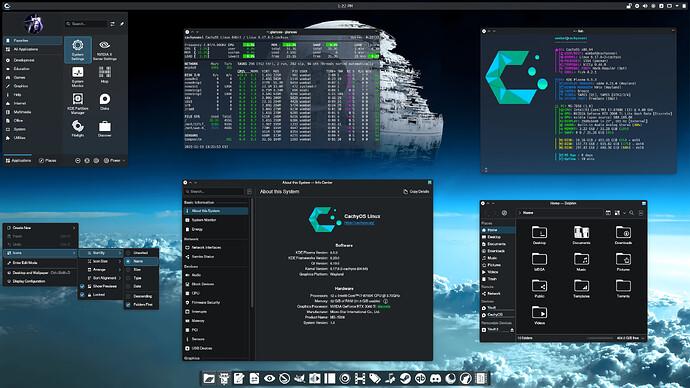
Task: Open the file manager icon in the dock
Action: 209,378
